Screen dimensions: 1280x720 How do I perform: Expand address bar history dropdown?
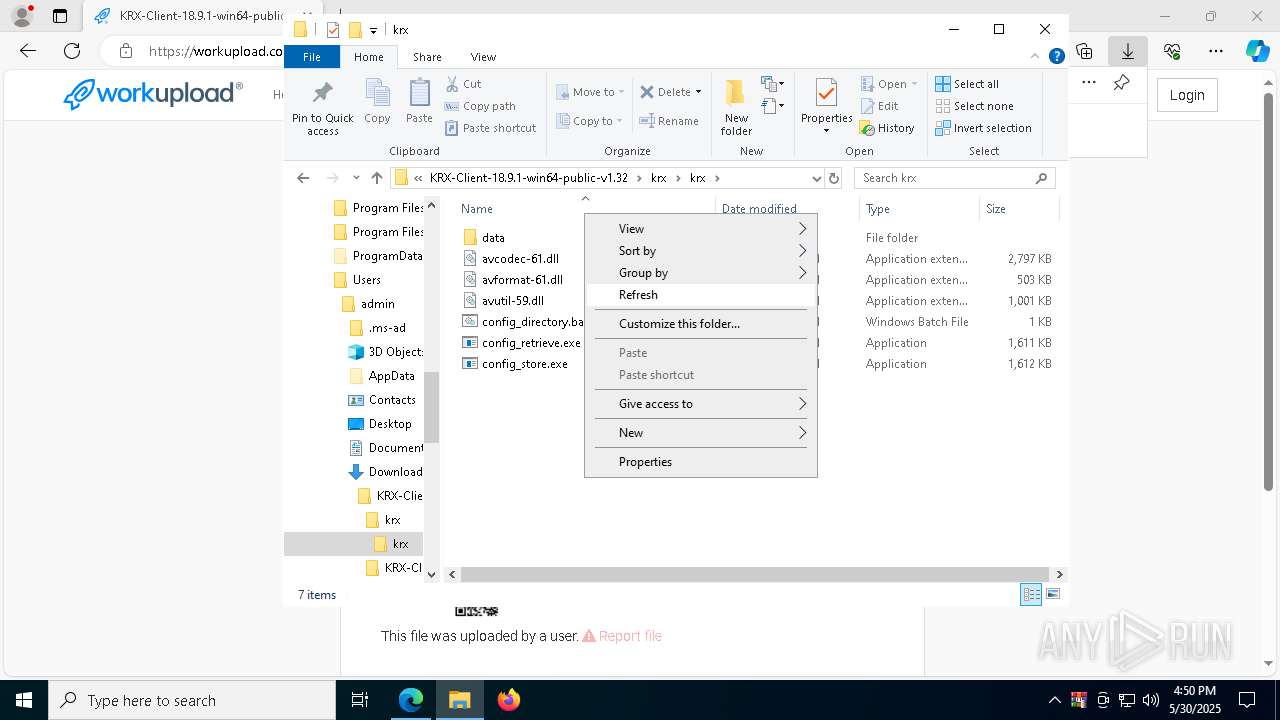[816, 178]
